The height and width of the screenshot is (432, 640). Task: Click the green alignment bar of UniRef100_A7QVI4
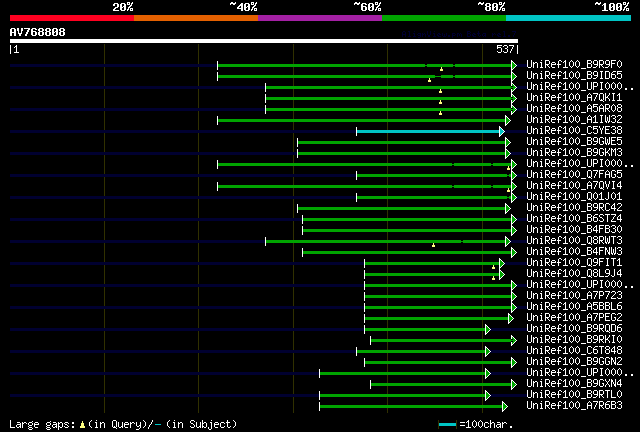pos(364,187)
